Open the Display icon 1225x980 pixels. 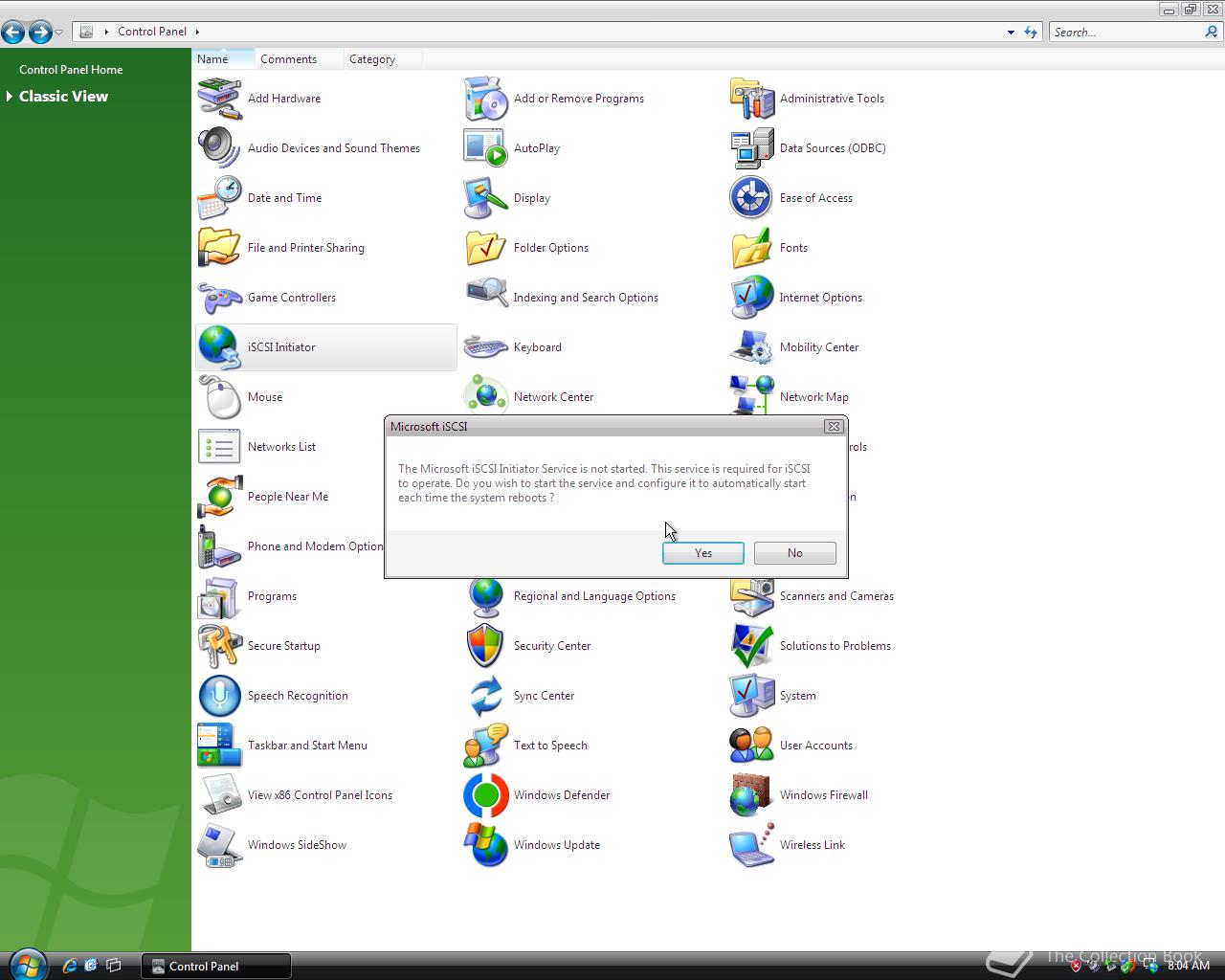pos(486,198)
